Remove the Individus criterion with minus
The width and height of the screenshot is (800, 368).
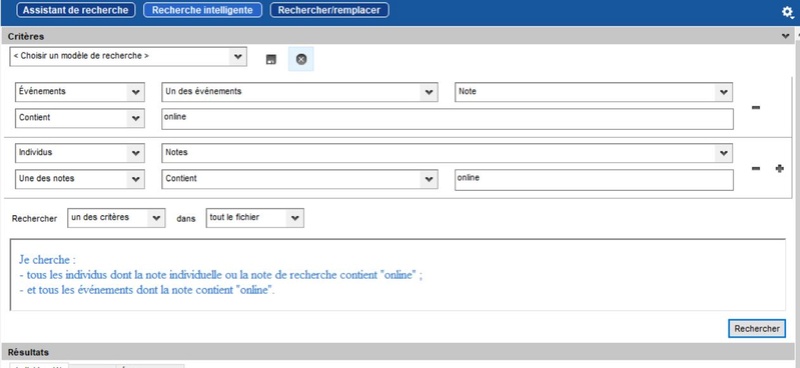coord(756,169)
